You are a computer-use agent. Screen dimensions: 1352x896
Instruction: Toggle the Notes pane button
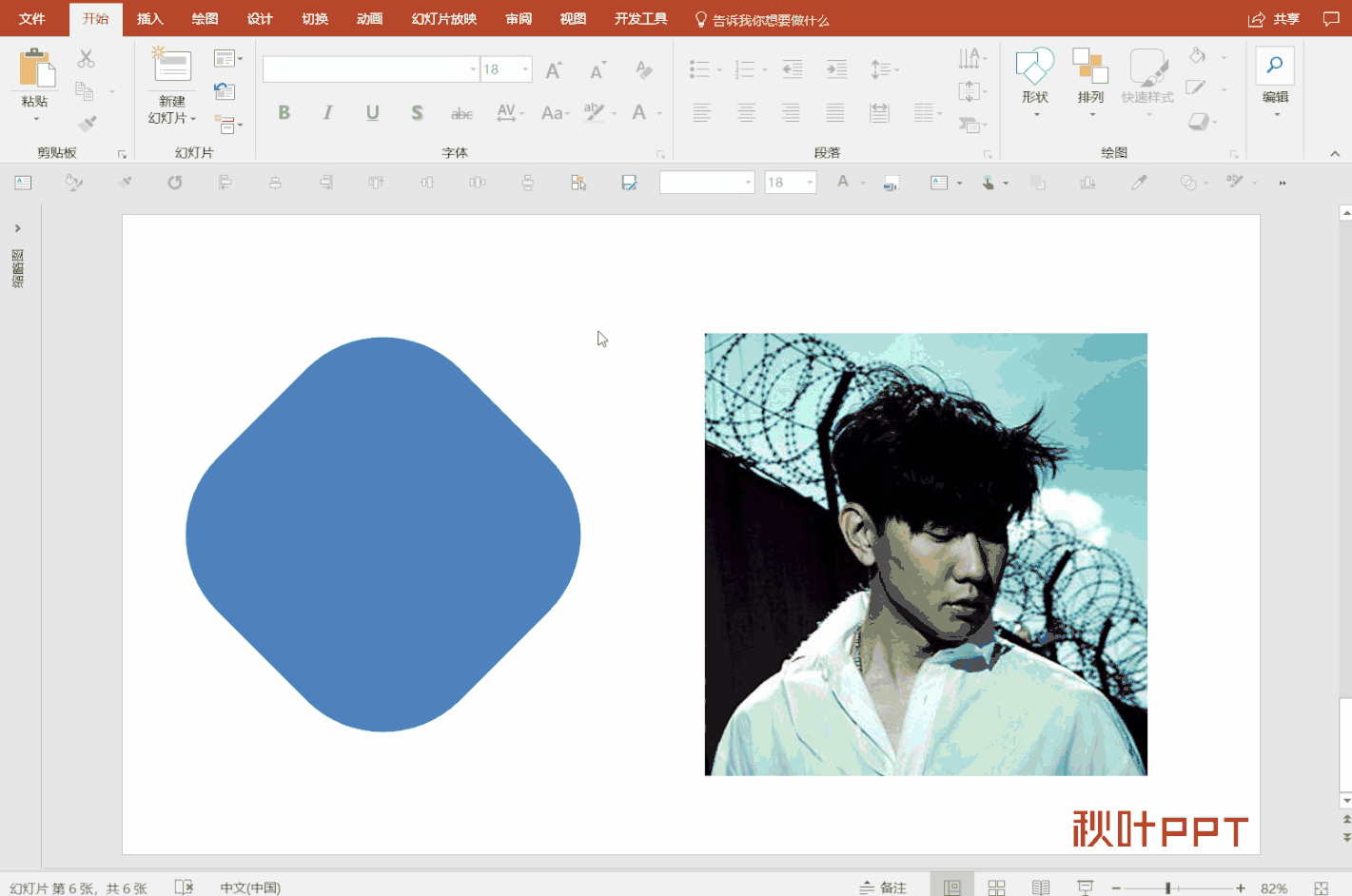(883, 887)
